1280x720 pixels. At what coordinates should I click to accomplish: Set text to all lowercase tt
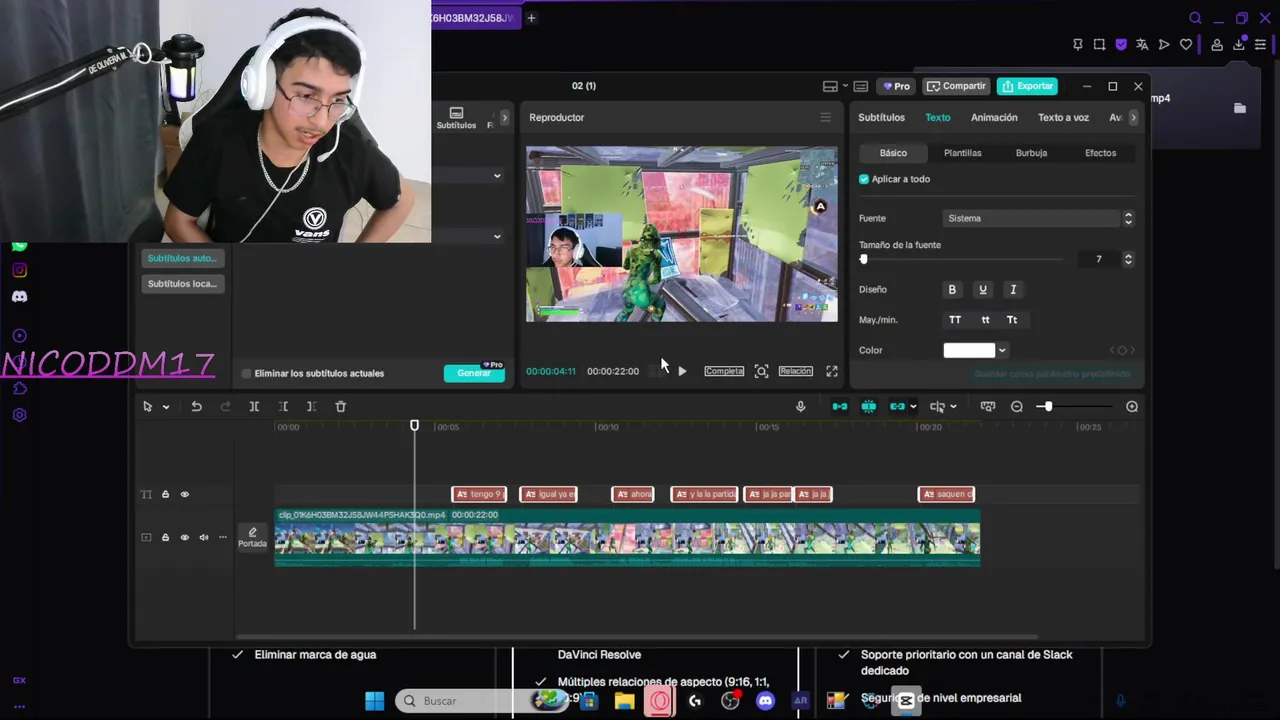[x=985, y=320]
